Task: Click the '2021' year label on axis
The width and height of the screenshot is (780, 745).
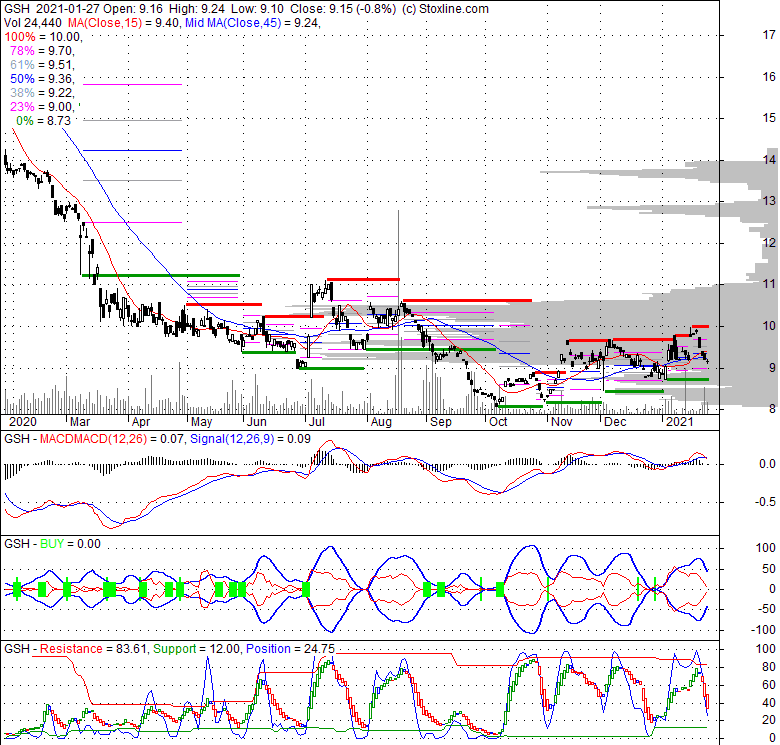Action: pos(680,422)
